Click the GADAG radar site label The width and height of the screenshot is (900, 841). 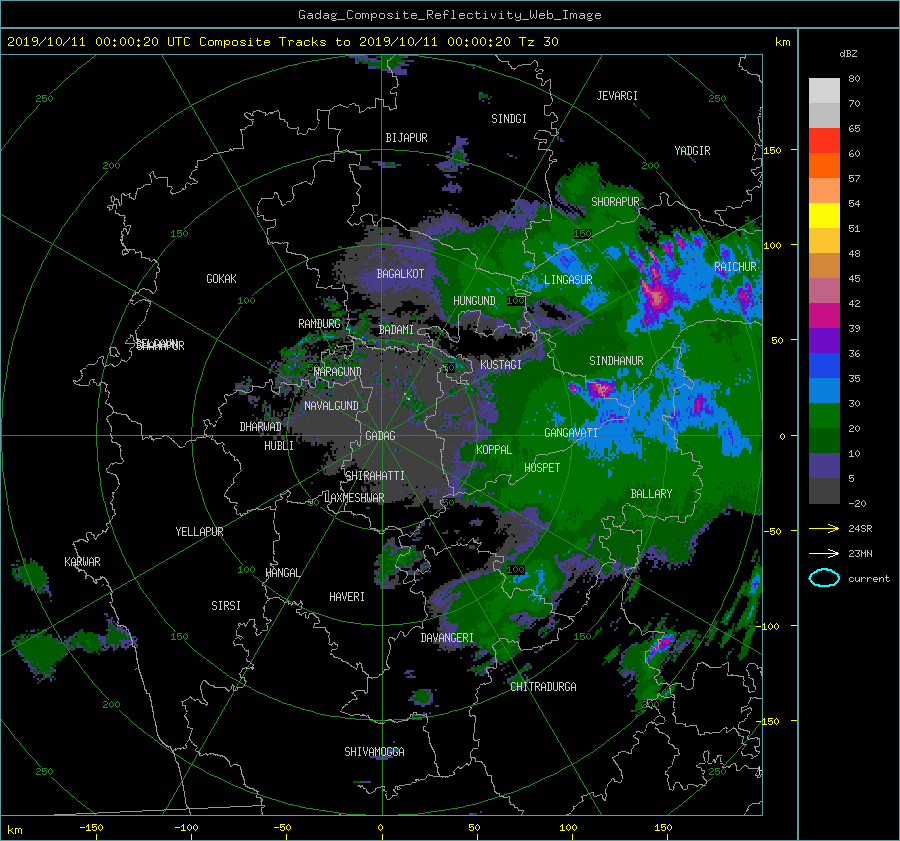380,436
